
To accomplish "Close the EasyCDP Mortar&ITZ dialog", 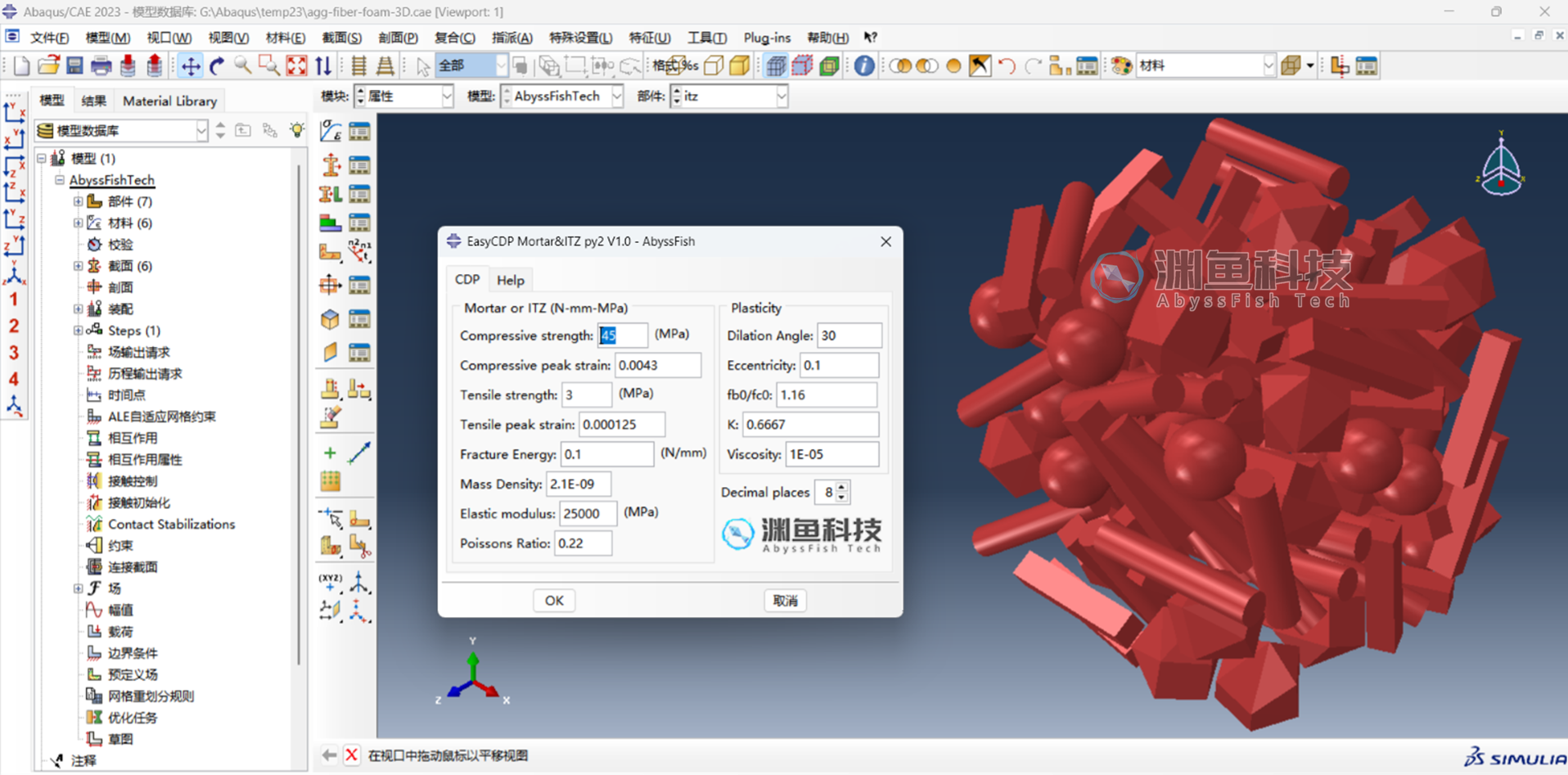I will pyautogui.click(x=885, y=241).
